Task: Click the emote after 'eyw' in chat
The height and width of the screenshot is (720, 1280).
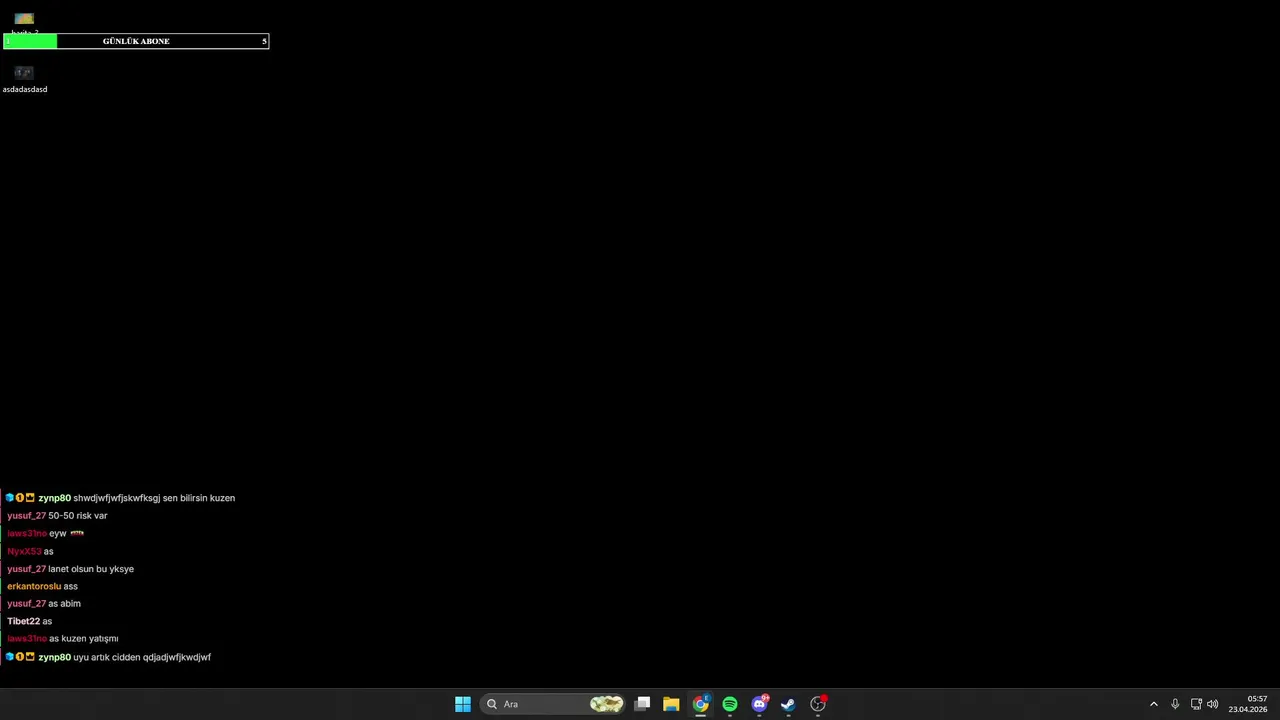Action: 77,533
